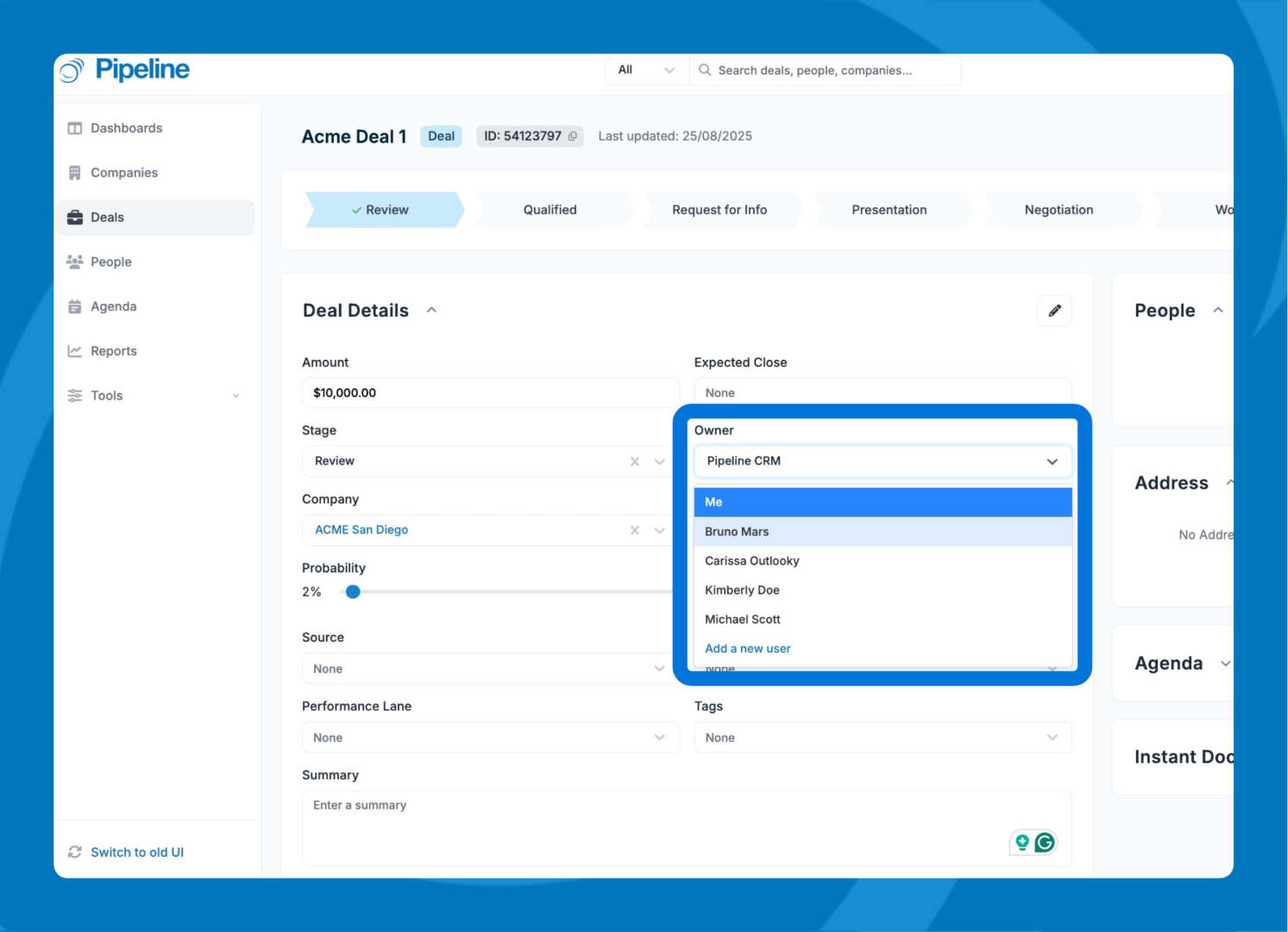Open Dashboards in the sidebar

click(155, 129)
